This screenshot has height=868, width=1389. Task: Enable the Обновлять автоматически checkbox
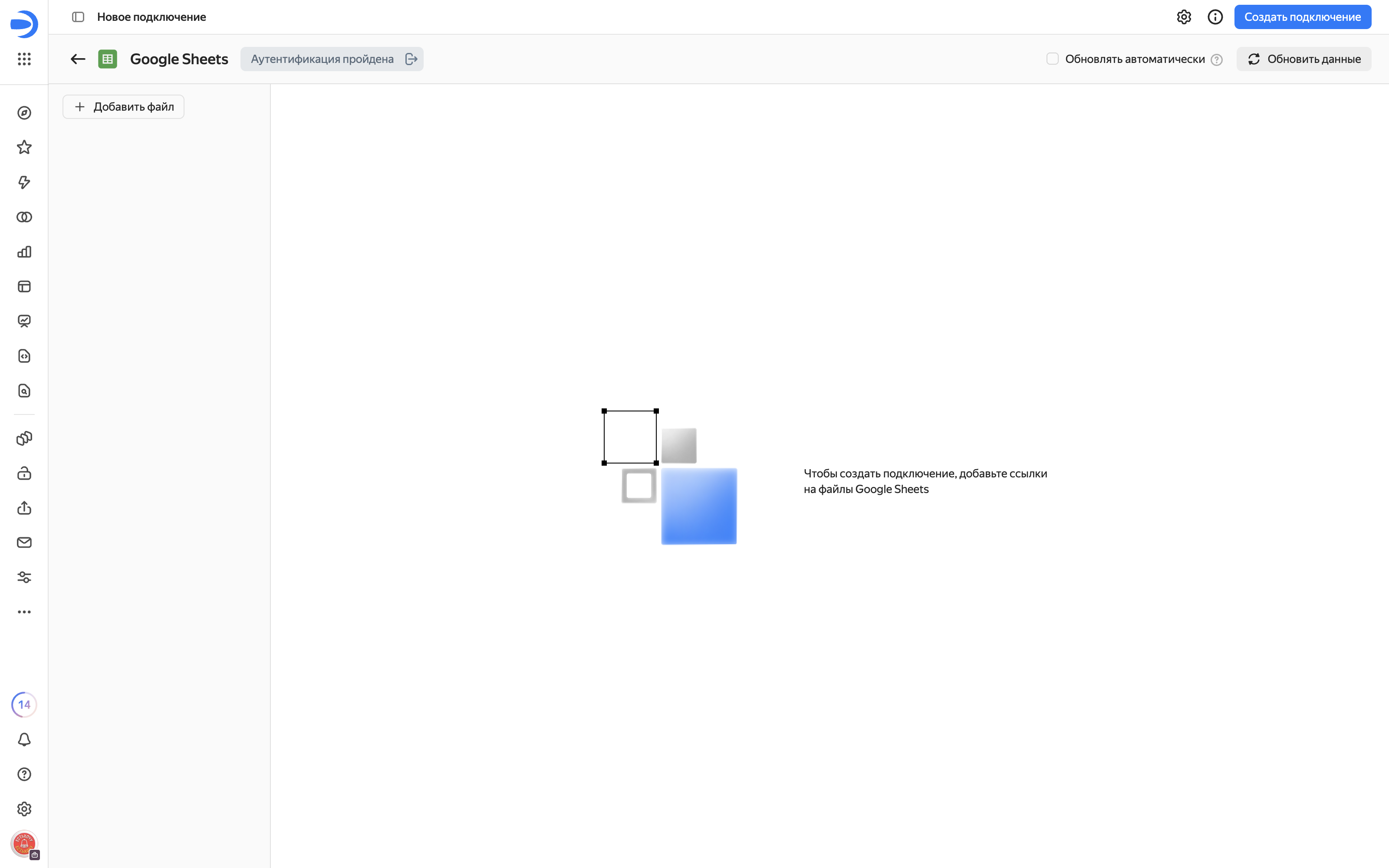pos(1052,59)
